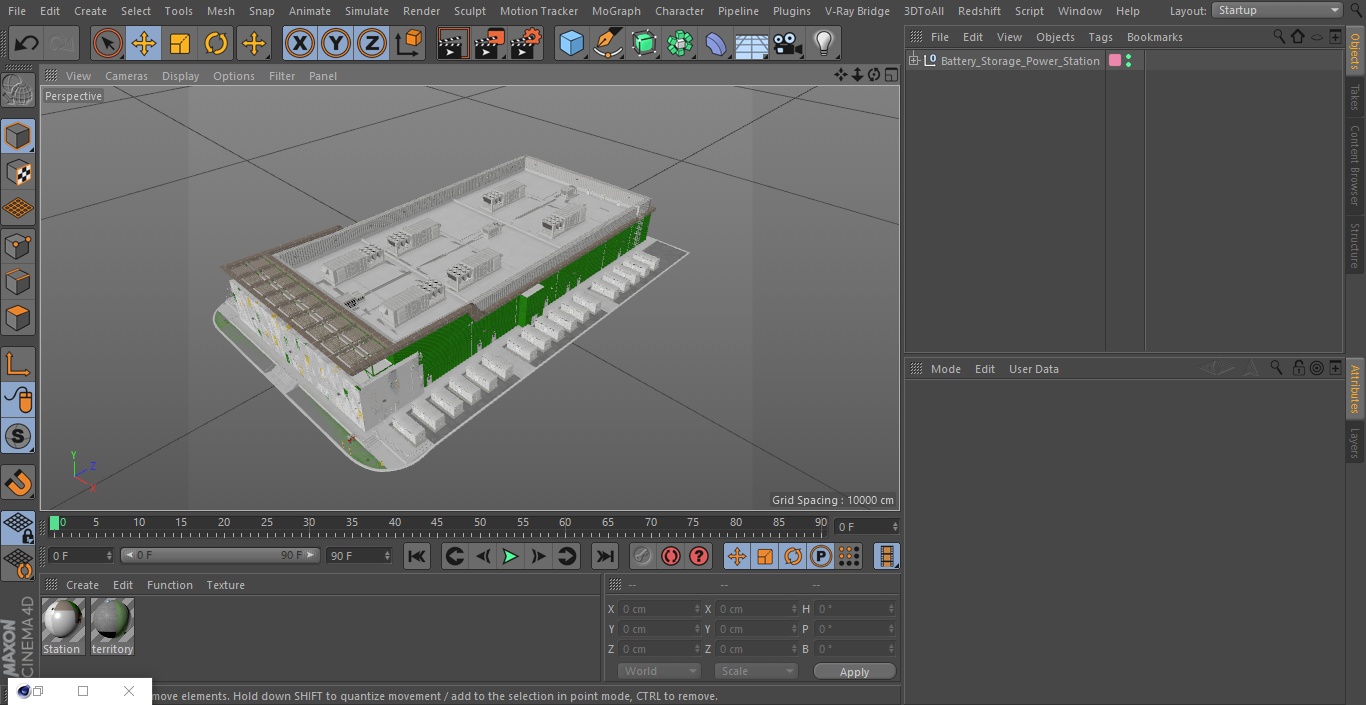Open the Layers side tab

(1355, 442)
